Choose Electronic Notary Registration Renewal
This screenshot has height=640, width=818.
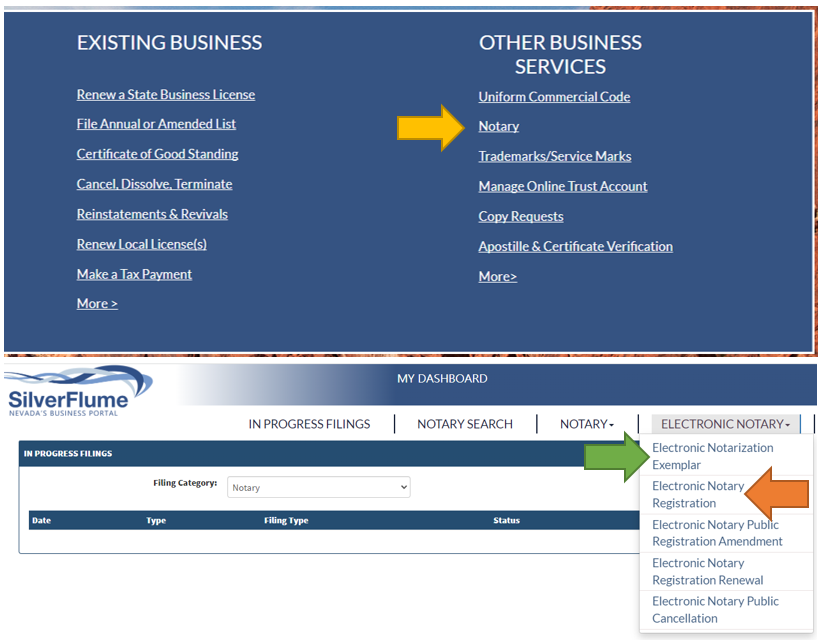pyautogui.click(x=707, y=571)
